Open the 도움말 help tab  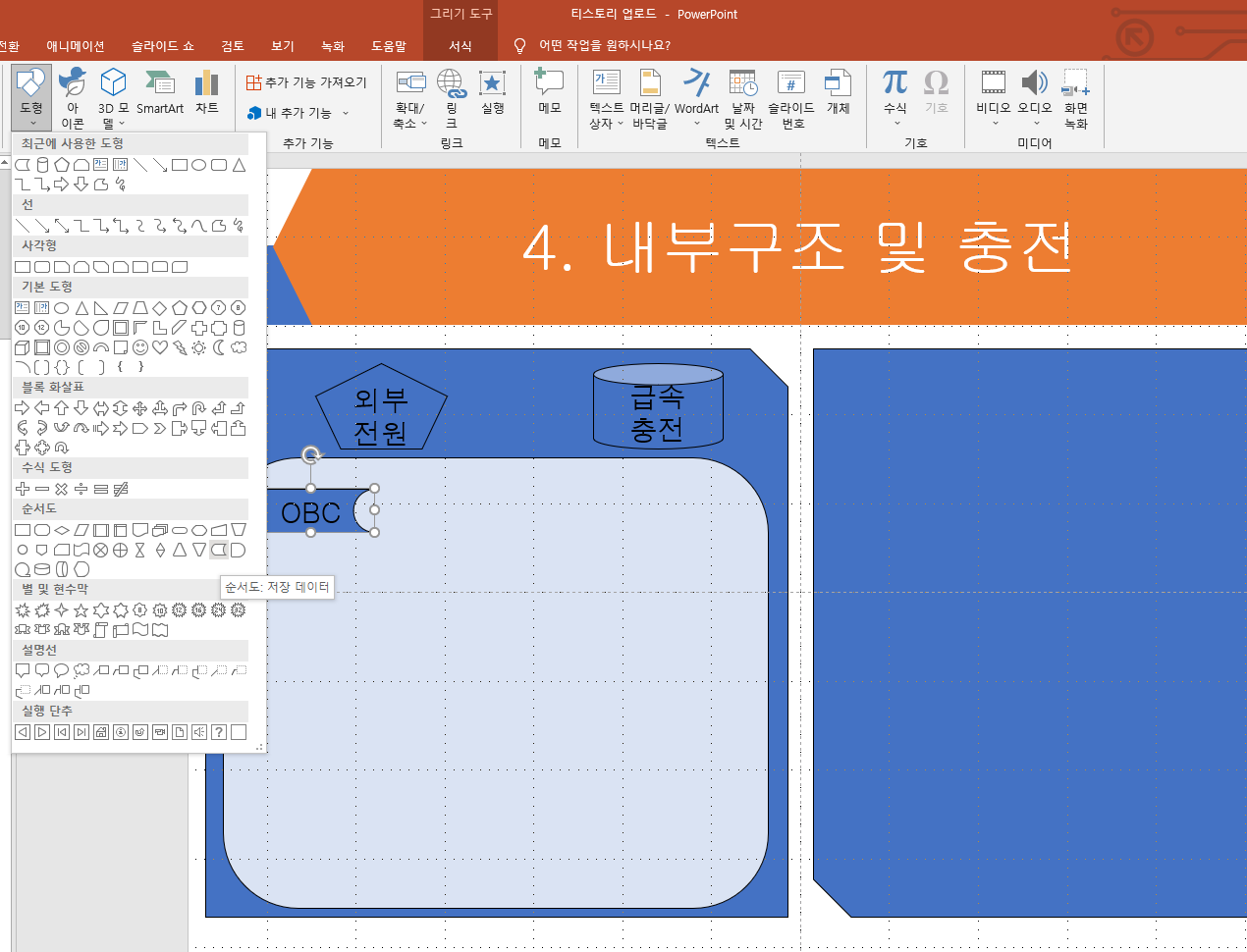point(389,46)
